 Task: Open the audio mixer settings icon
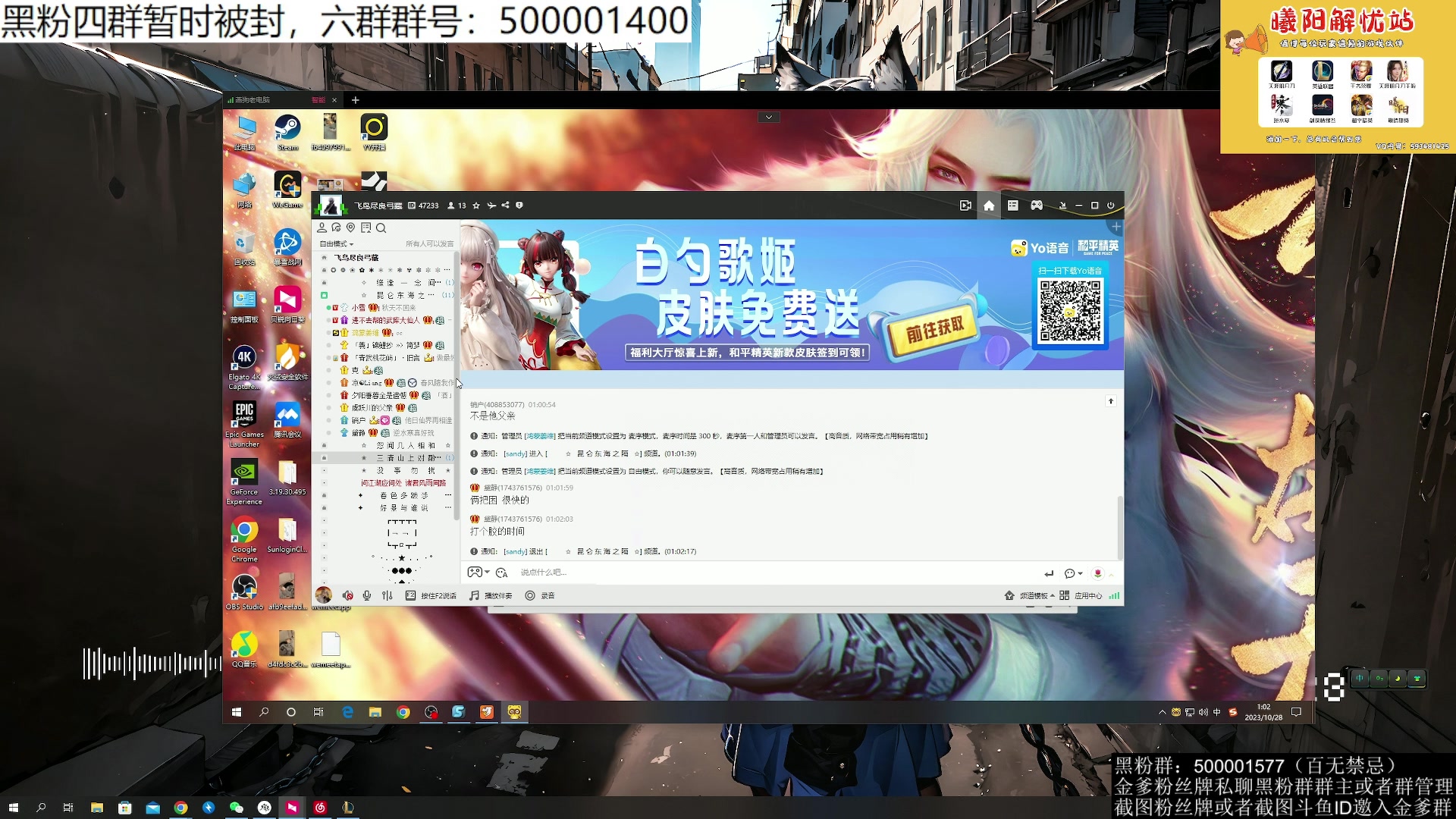[388, 595]
